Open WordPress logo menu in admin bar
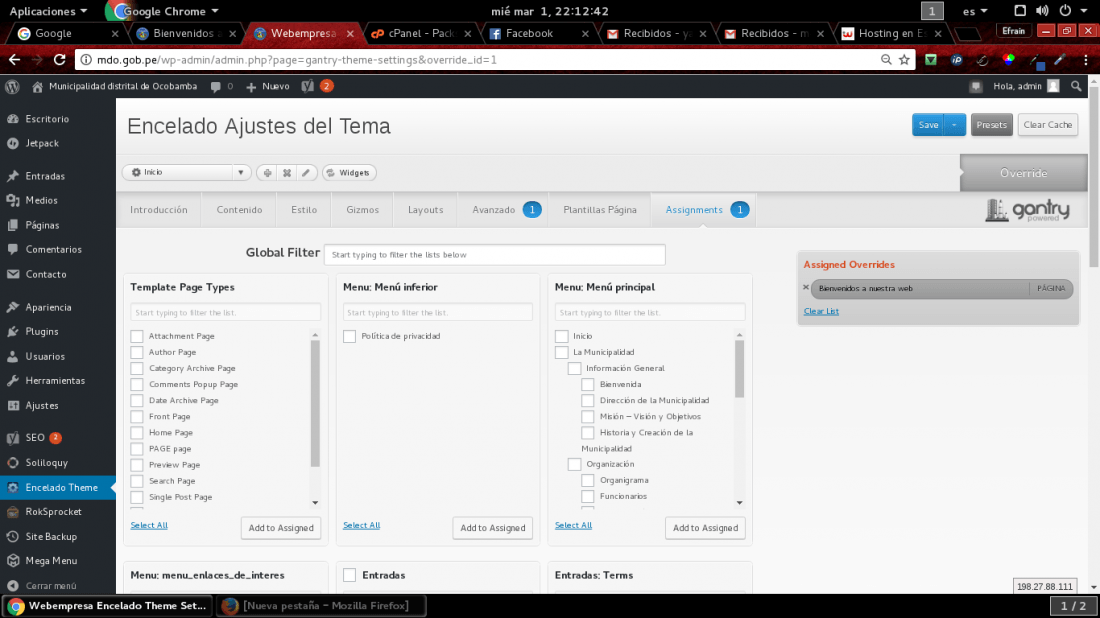The height and width of the screenshot is (618, 1100). [x=12, y=86]
